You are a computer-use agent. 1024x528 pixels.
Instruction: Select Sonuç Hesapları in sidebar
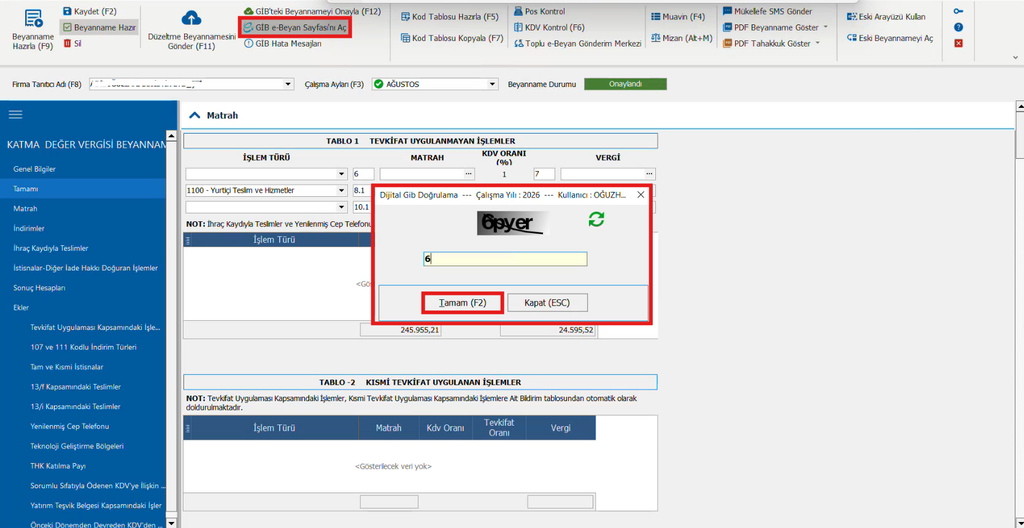pos(39,288)
